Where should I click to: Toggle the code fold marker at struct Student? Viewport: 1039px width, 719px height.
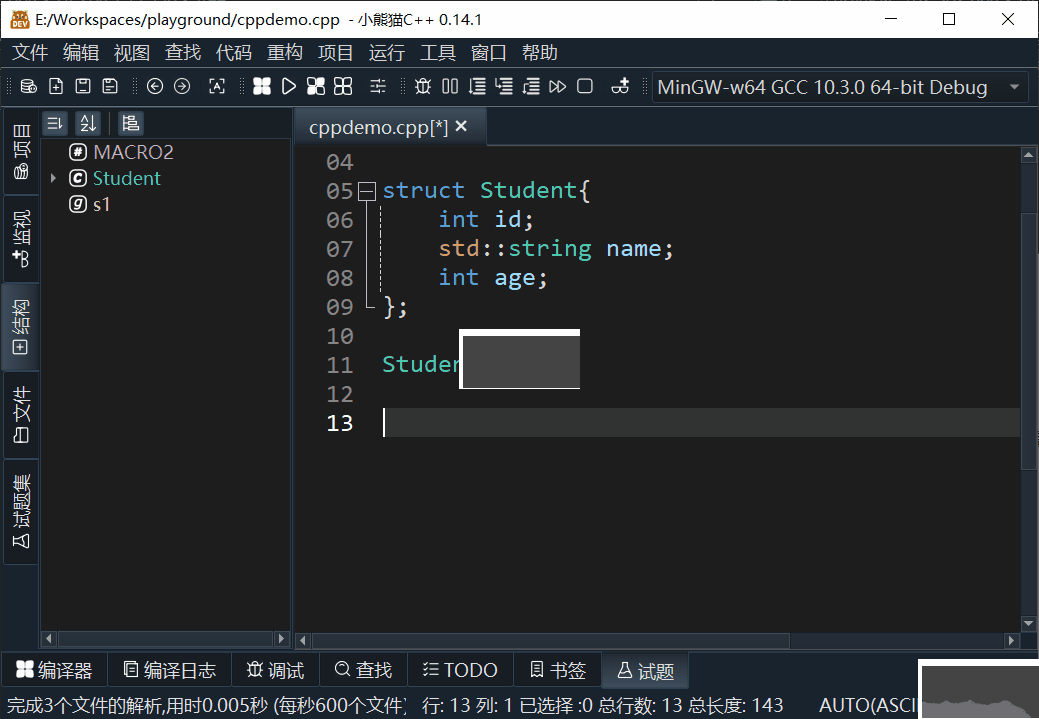(366, 190)
